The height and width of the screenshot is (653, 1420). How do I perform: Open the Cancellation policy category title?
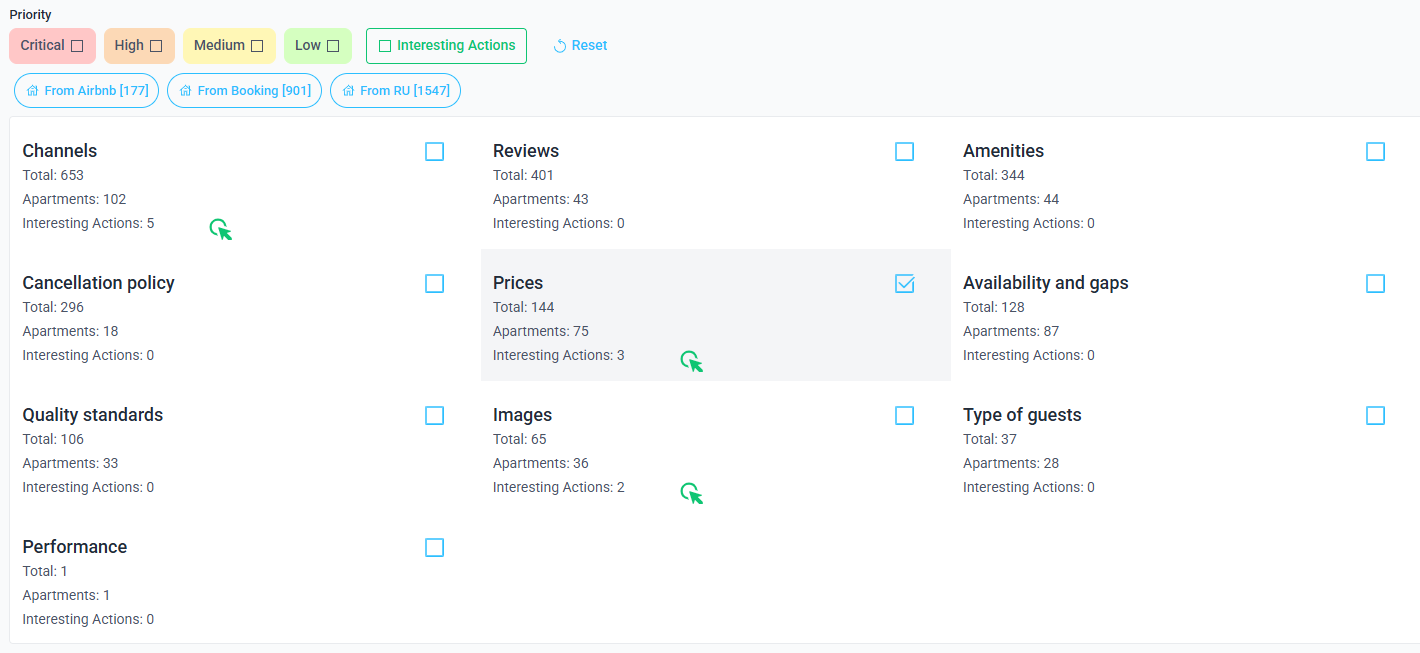pos(98,283)
